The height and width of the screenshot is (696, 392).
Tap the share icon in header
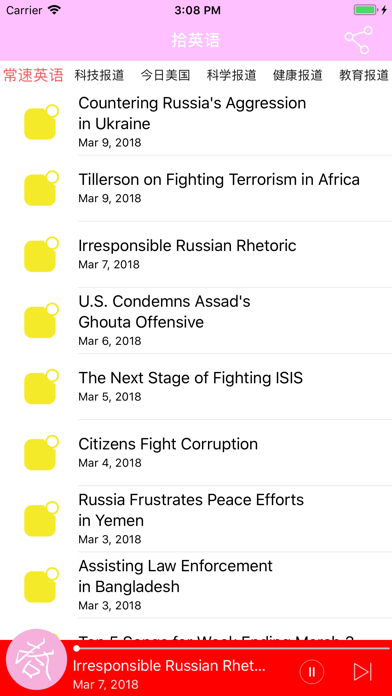(359, 40)
